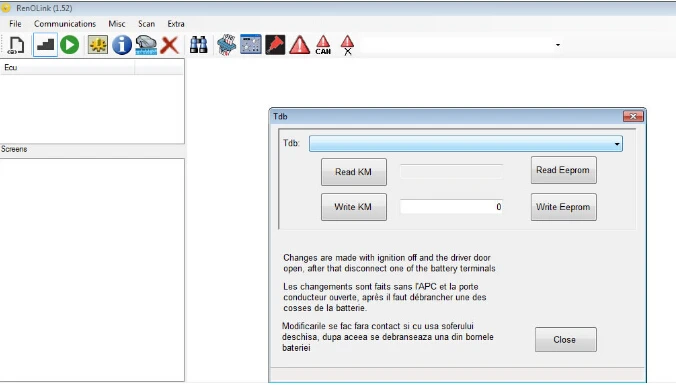Open the Scan menu
The width and height of the screenshot is (676, 391).
point(147,24)
